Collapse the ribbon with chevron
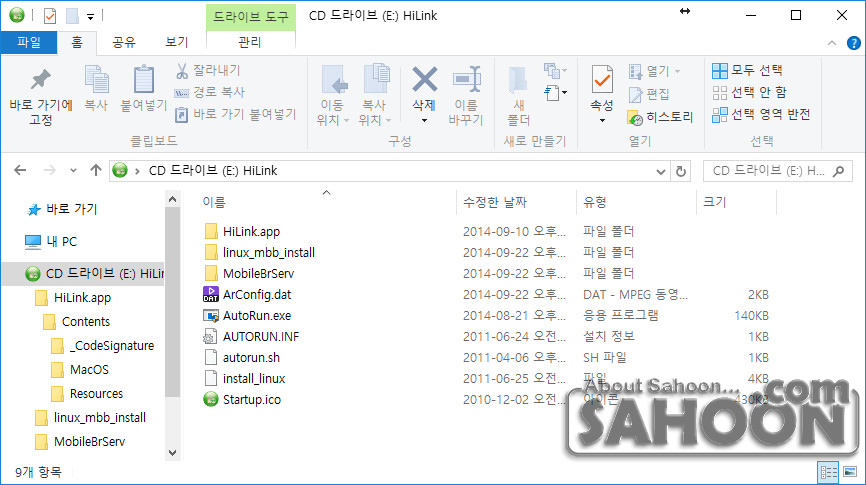Screen dimensions: 866x485 [832, 43]
